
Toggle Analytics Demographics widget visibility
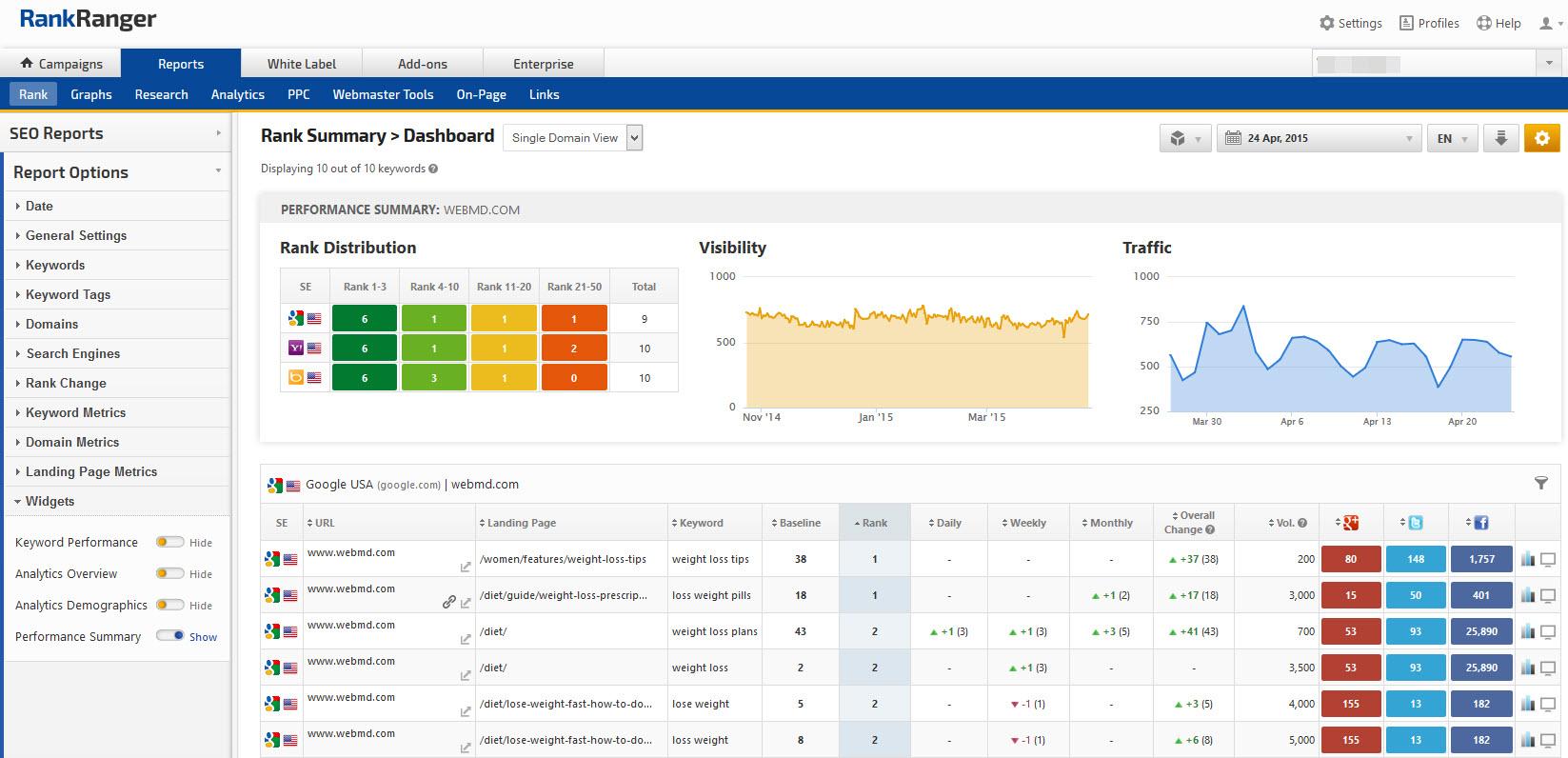pos(169,605)
